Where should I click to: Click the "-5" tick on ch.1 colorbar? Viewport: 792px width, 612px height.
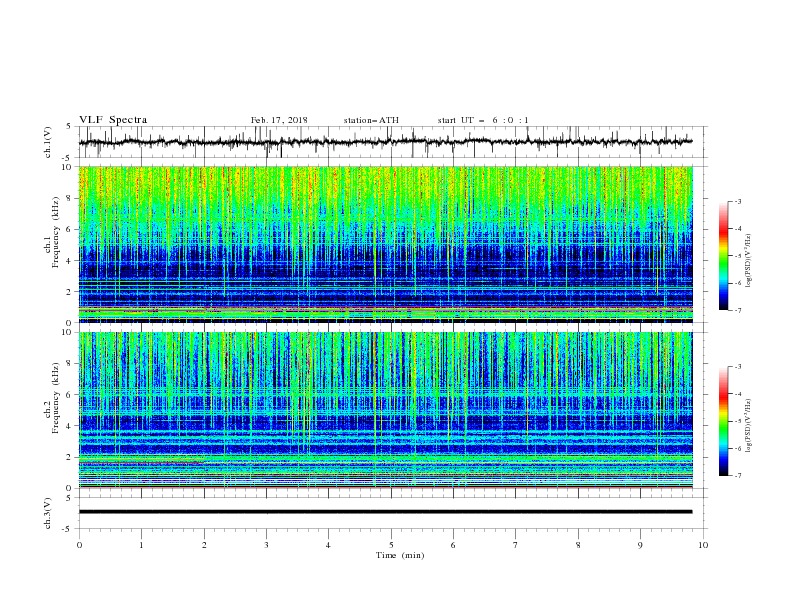pyautogui.click(x=738, y=256)
